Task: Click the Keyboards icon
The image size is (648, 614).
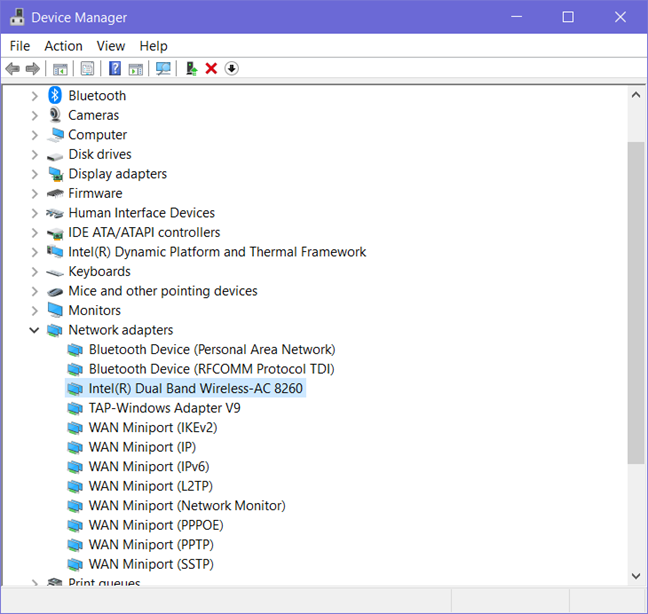Action: click(55, 273)
